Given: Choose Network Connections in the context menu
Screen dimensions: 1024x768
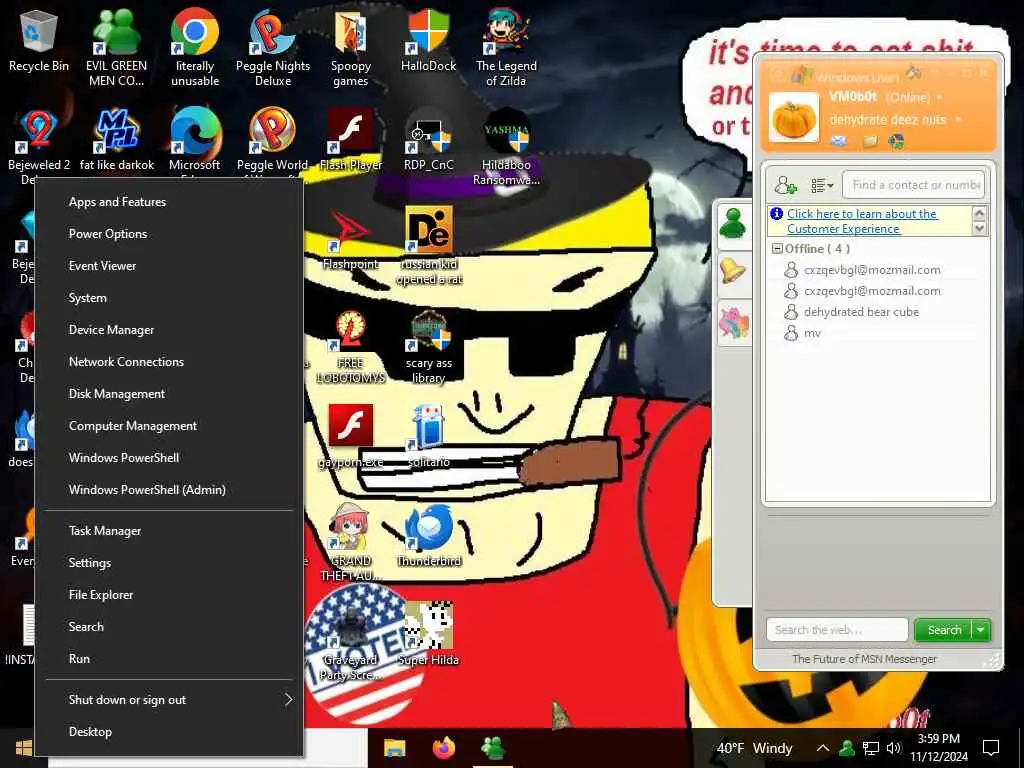Looking at the screenshot, I should pyautogui.click(x=170, y=362).
